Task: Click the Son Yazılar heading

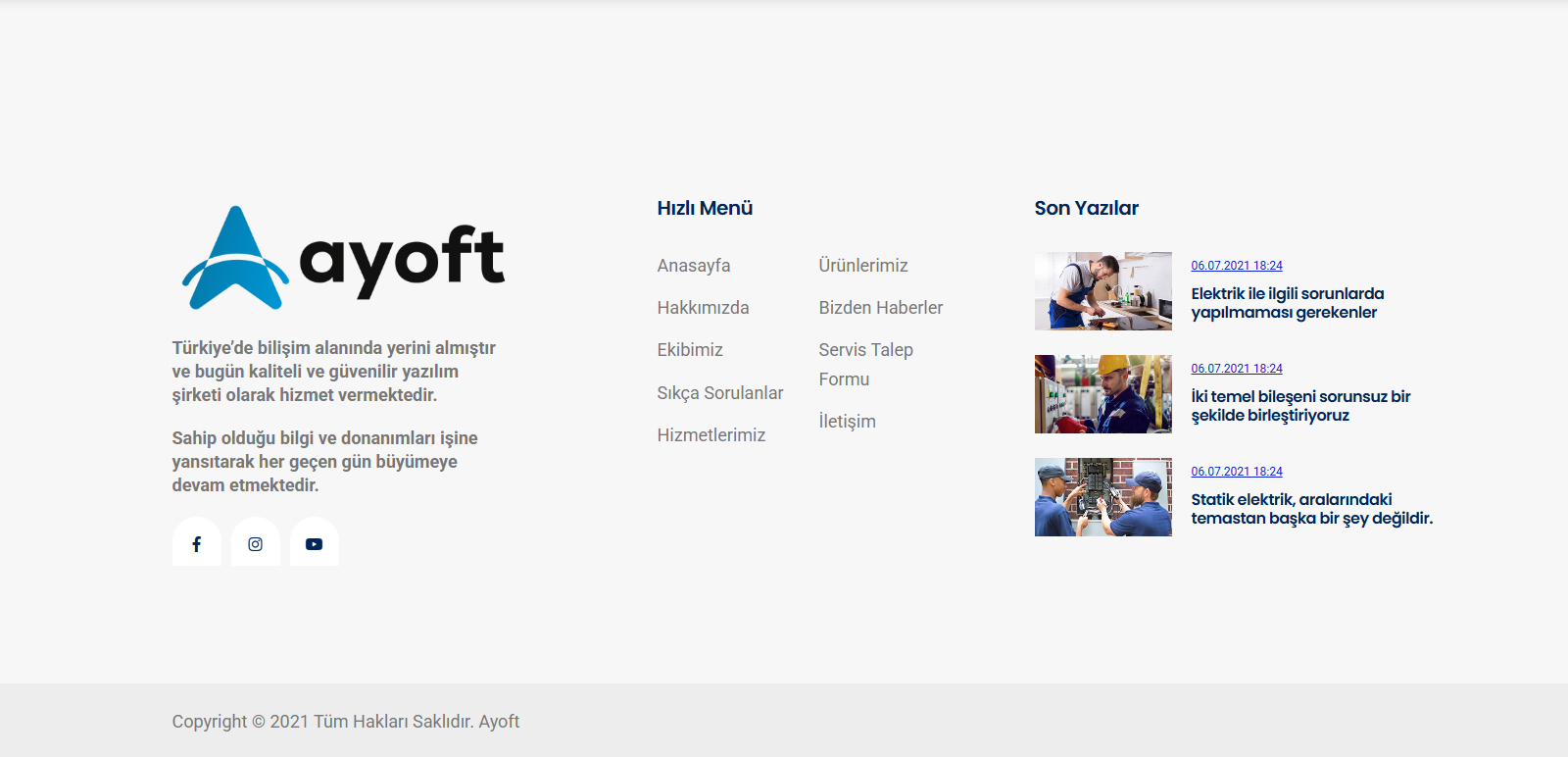Action: point(1087,208)
